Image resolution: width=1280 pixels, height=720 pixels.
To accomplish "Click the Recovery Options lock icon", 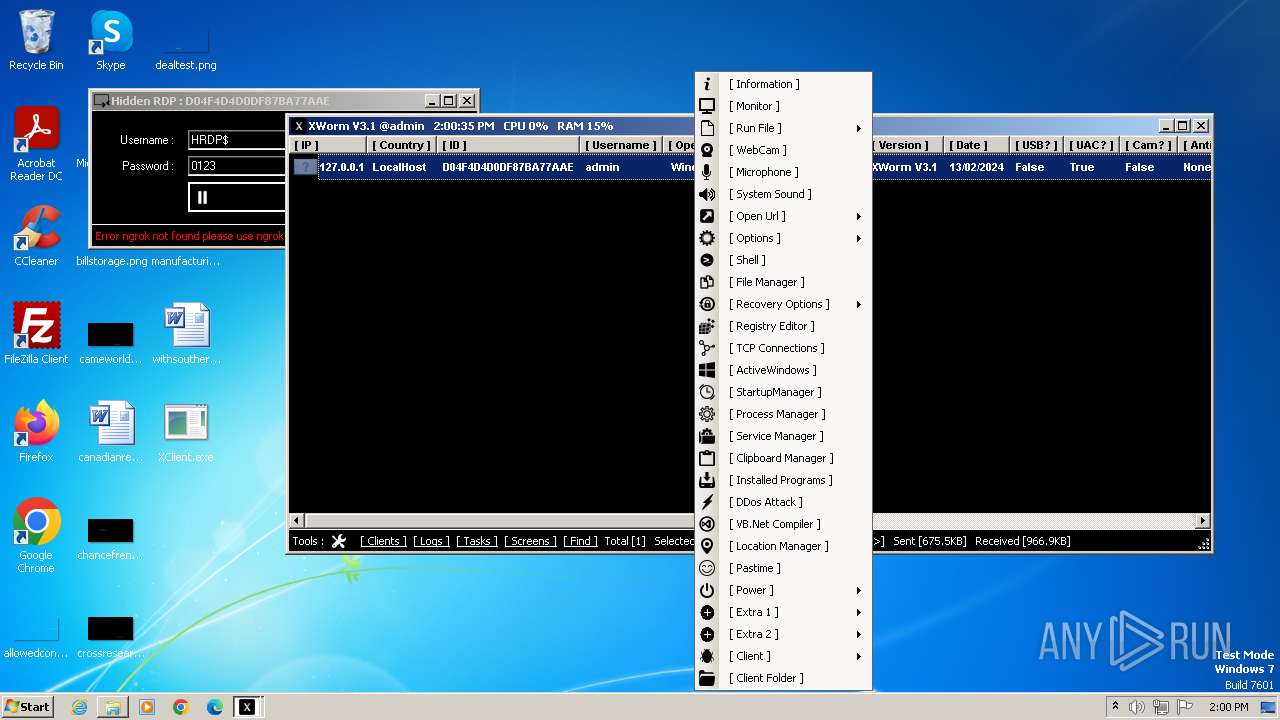I will click(x=707, y=304).
